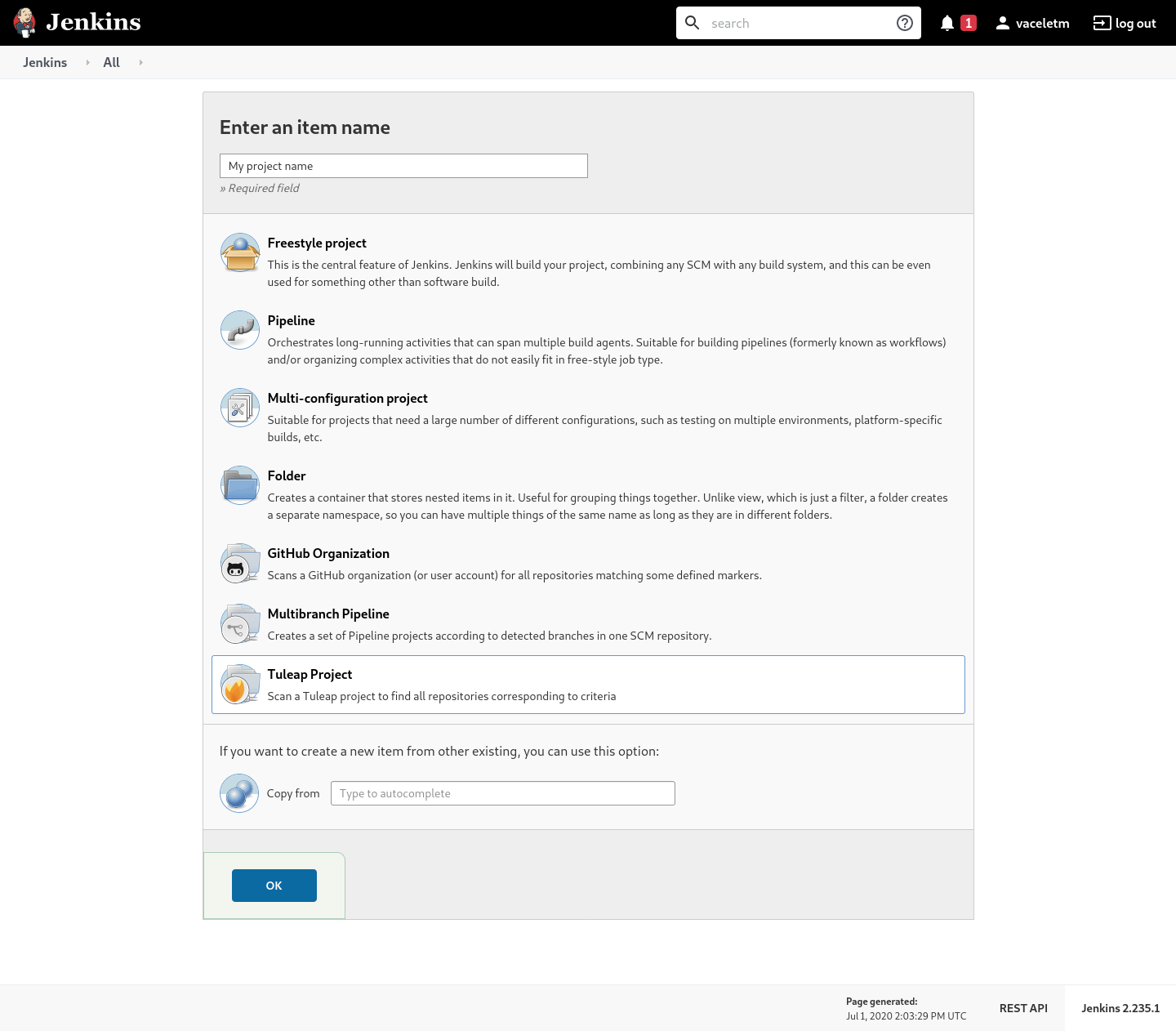The image size is (1176, 1031).
Task: Open notifications bell icon
Action: (947, 23)
